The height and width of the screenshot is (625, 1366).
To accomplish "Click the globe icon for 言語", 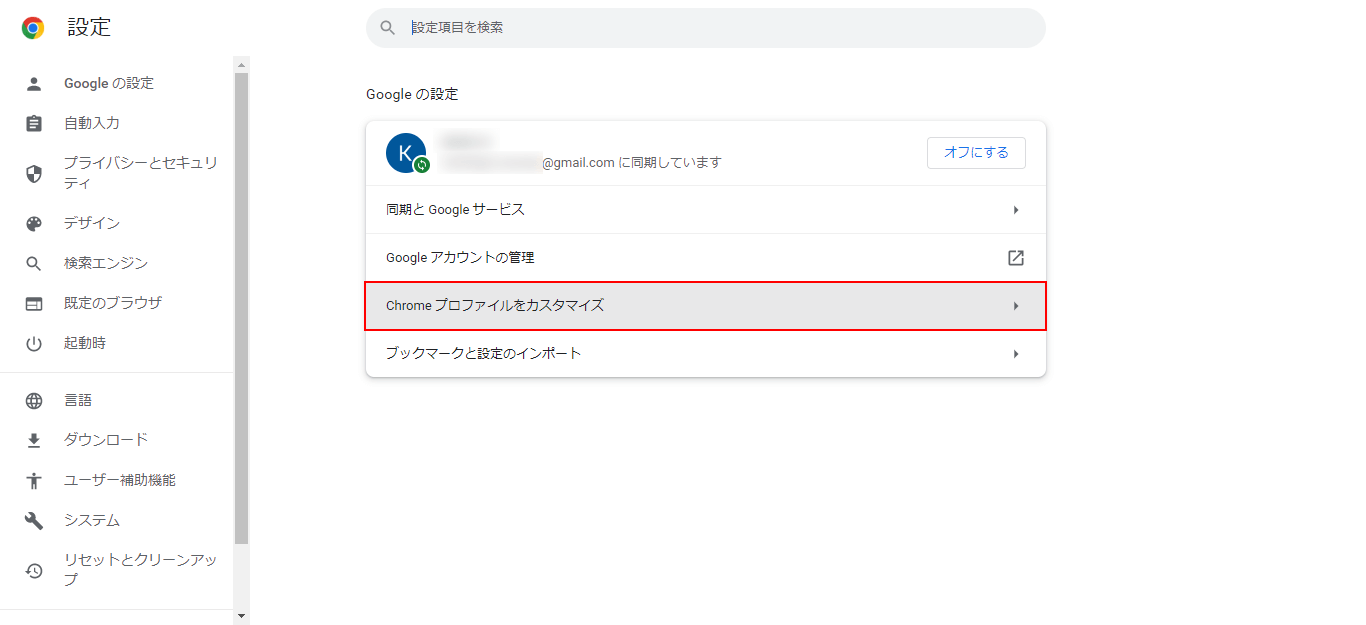I will pyautogui.click(x=34, y=401).
